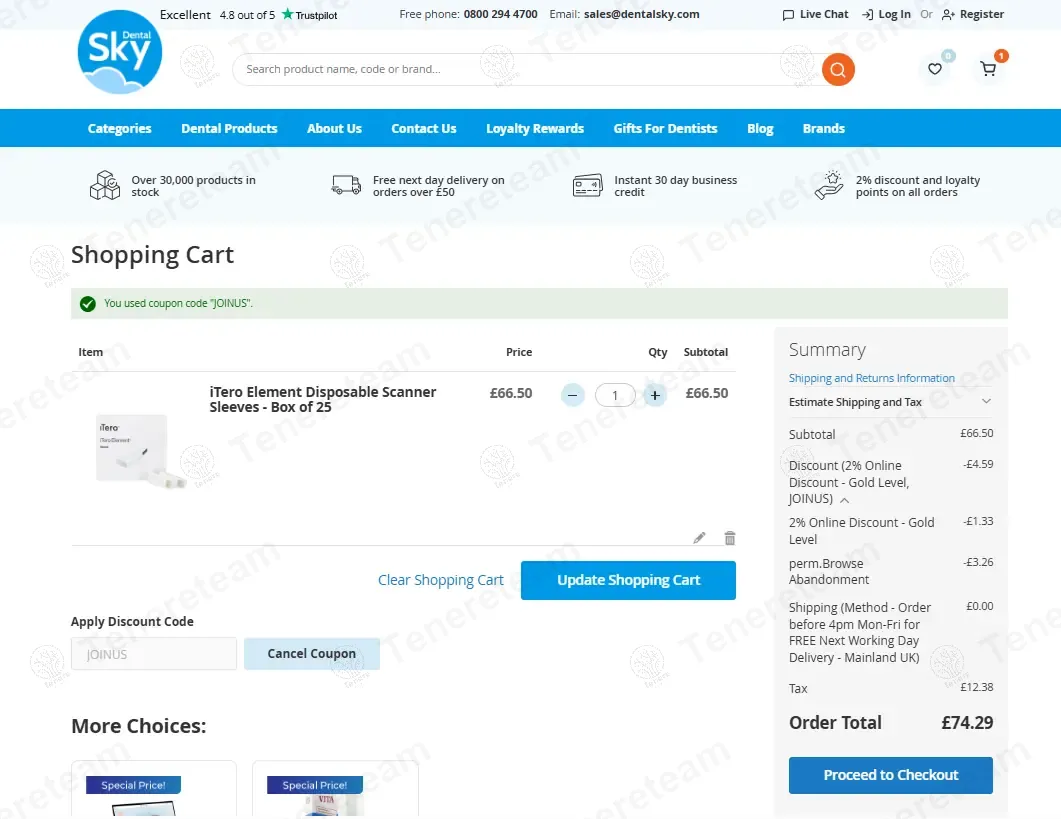This screenshot has width=1061, height=819.
Task: Select the Loyalty Rewards menu item
Action: [x=535, y=129]
